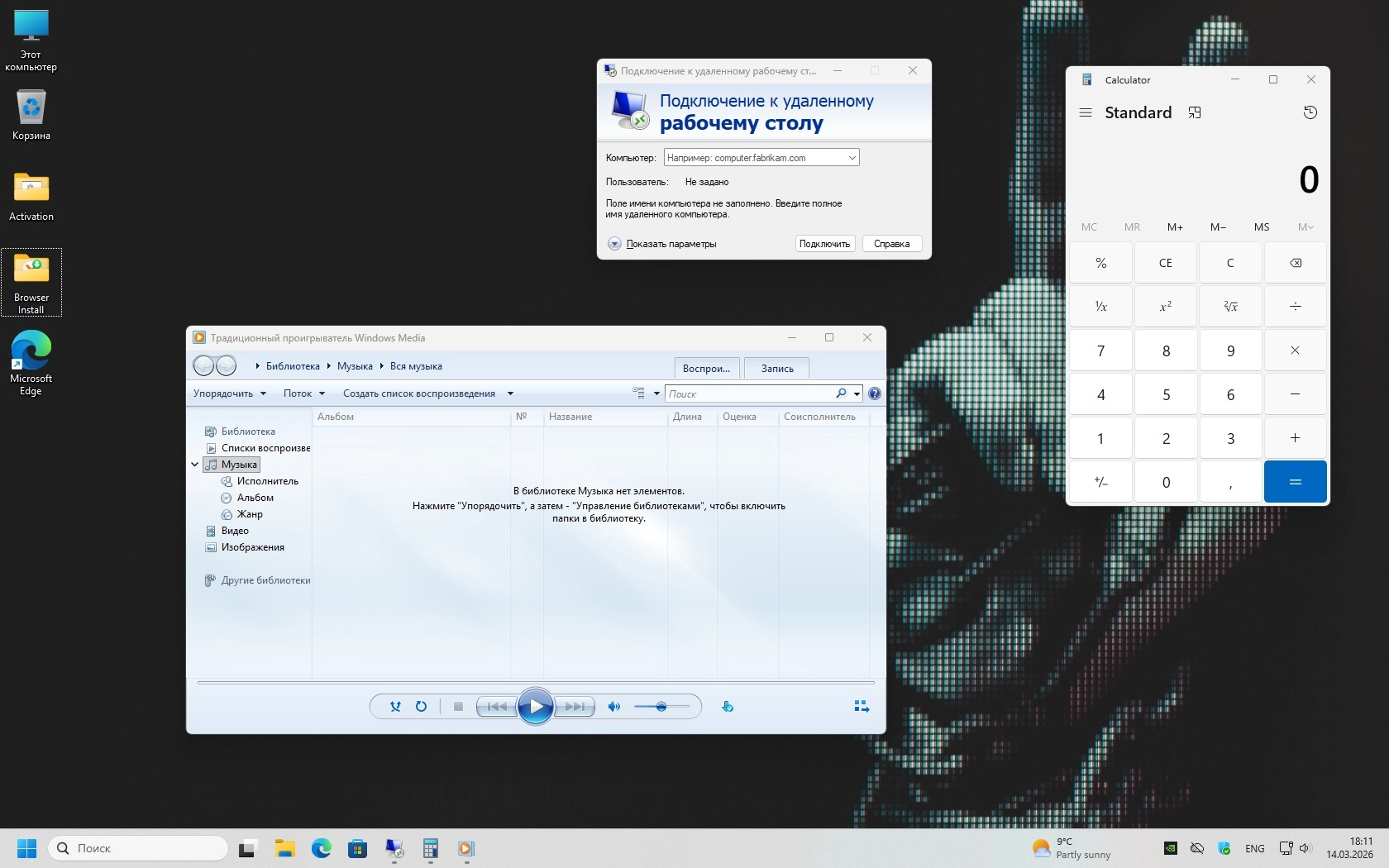Open Calculator history icon

[1310, 112]
